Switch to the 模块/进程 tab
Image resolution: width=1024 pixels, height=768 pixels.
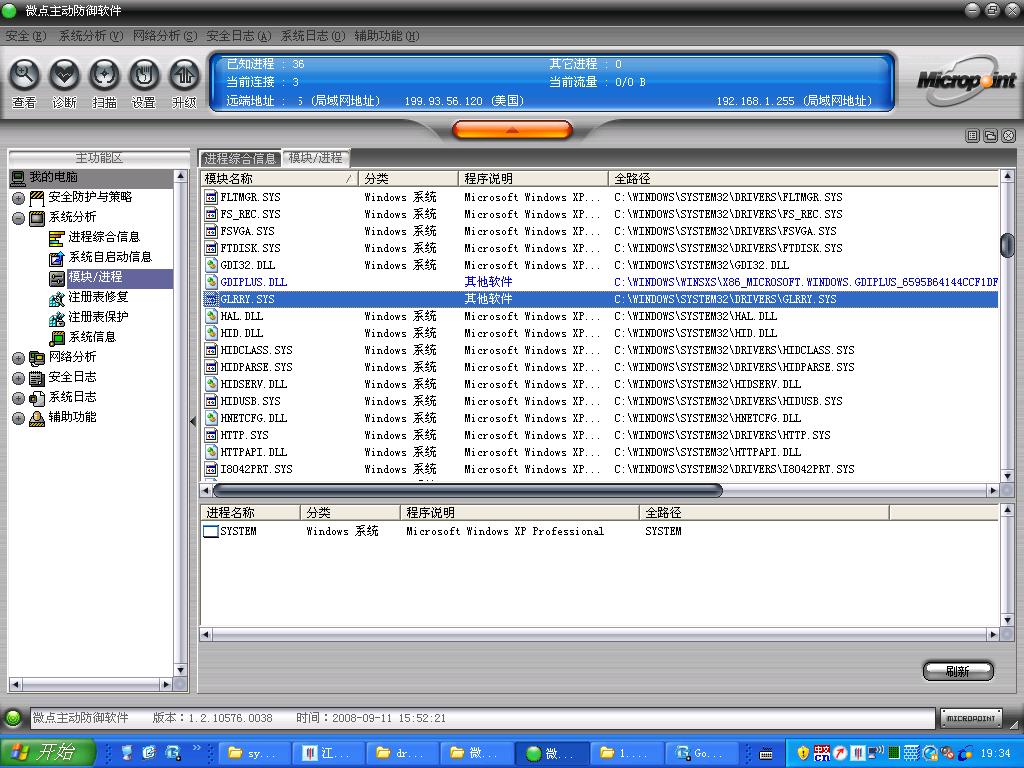pos(315,158)
